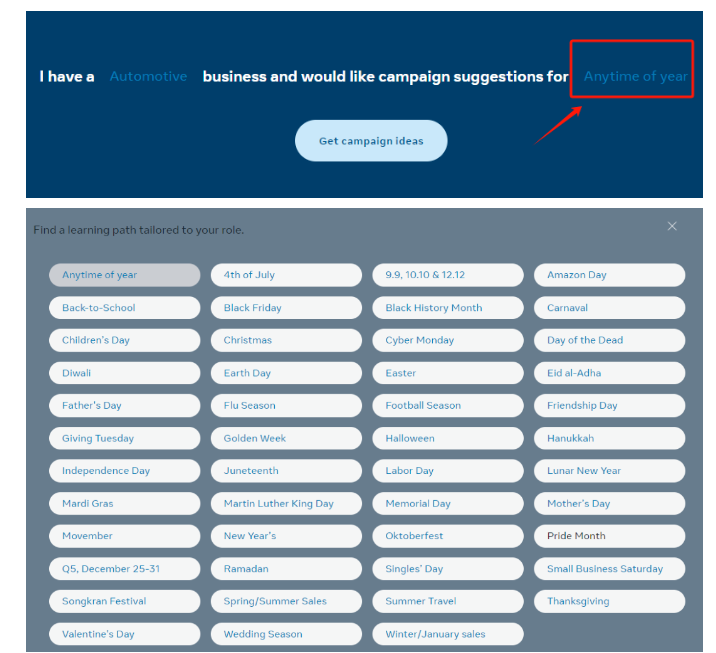Pick the Christmas occasion
The width and height of the screenshot is (716, 653).
pyautogui.click(x=286, y=340)
